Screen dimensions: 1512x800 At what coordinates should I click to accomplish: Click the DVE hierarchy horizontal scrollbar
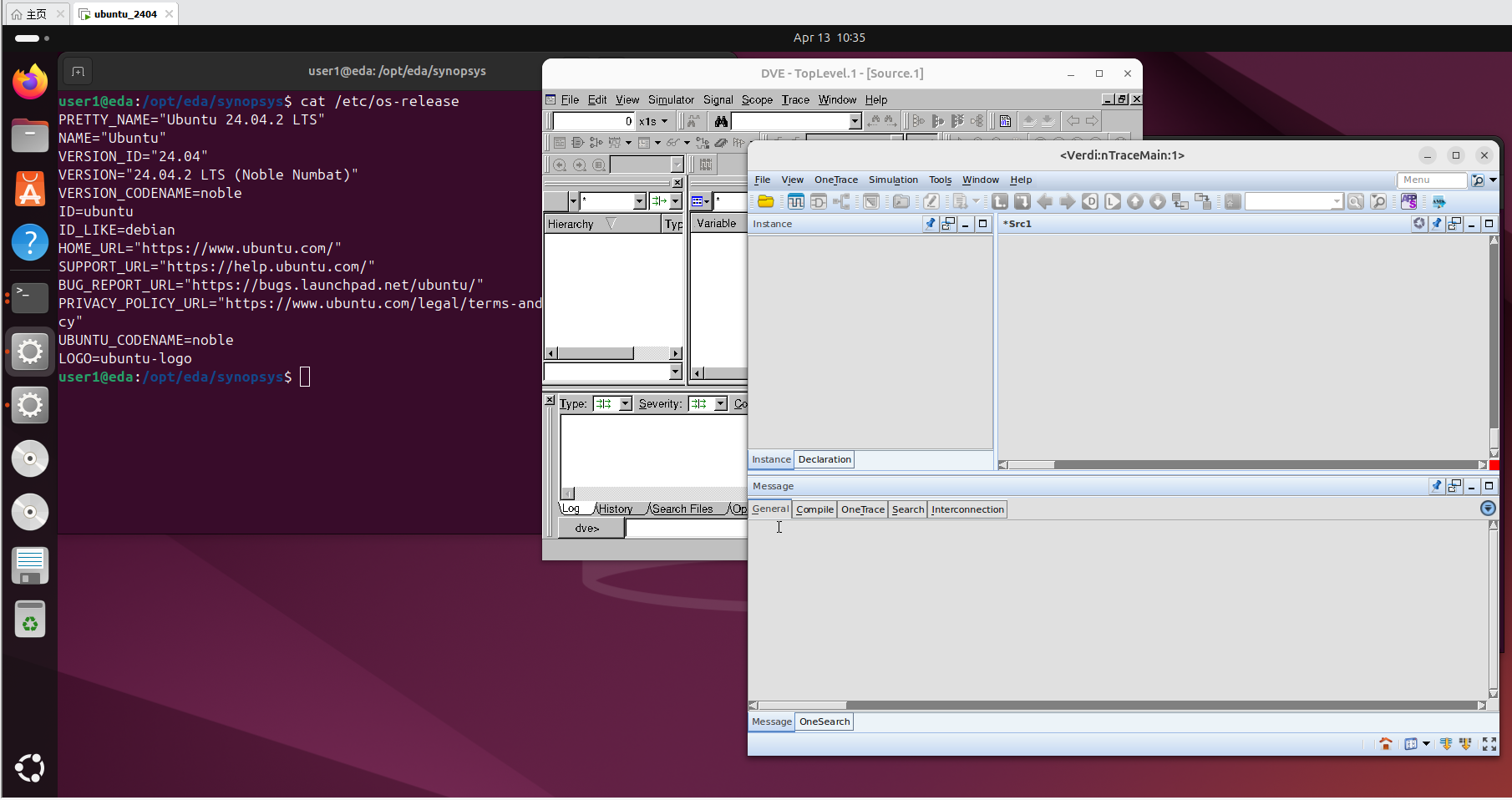614,353
